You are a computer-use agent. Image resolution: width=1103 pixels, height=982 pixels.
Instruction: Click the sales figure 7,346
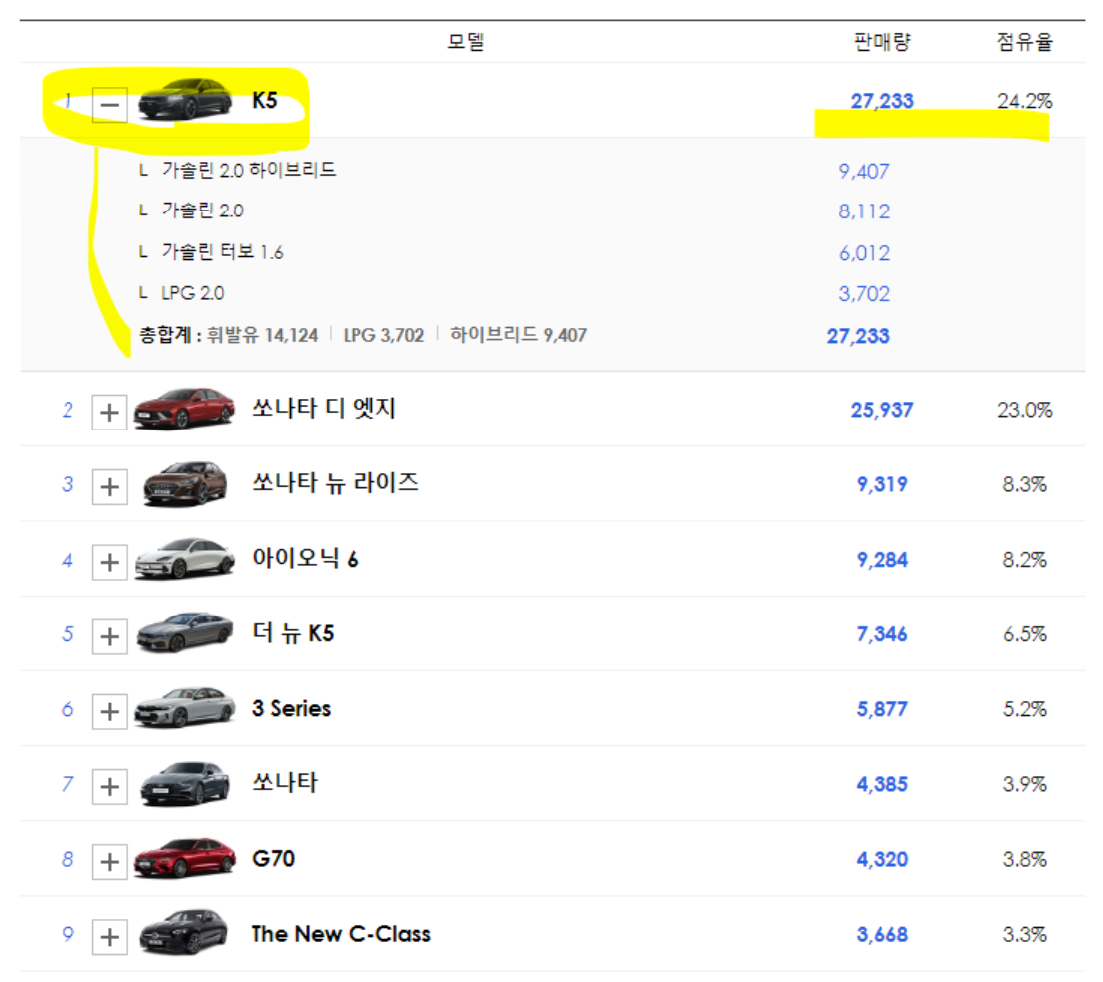[882, 635]
